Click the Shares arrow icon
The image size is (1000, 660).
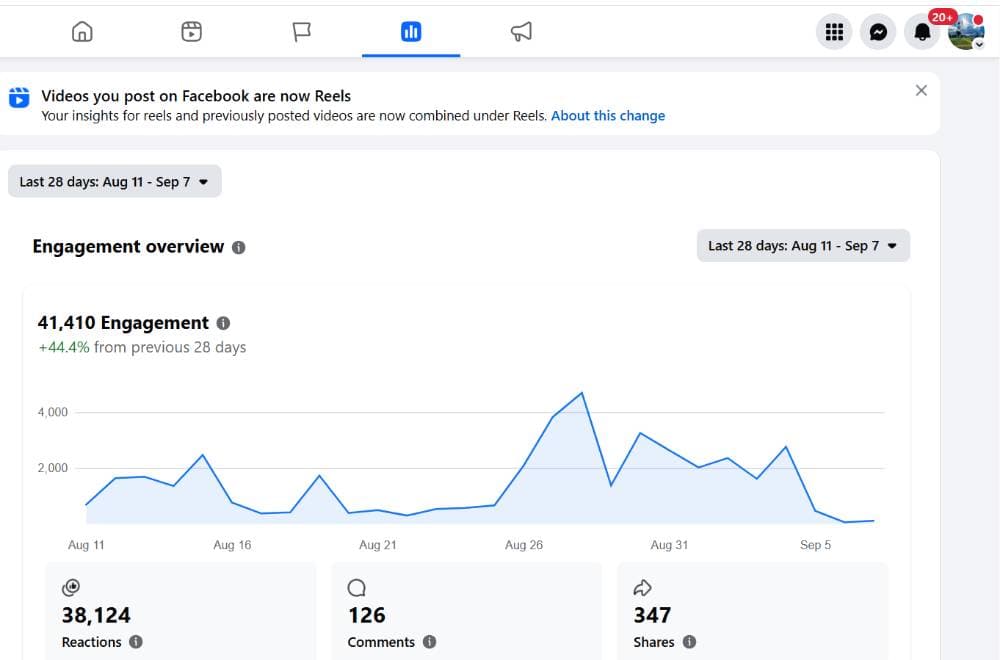(642, 587)
